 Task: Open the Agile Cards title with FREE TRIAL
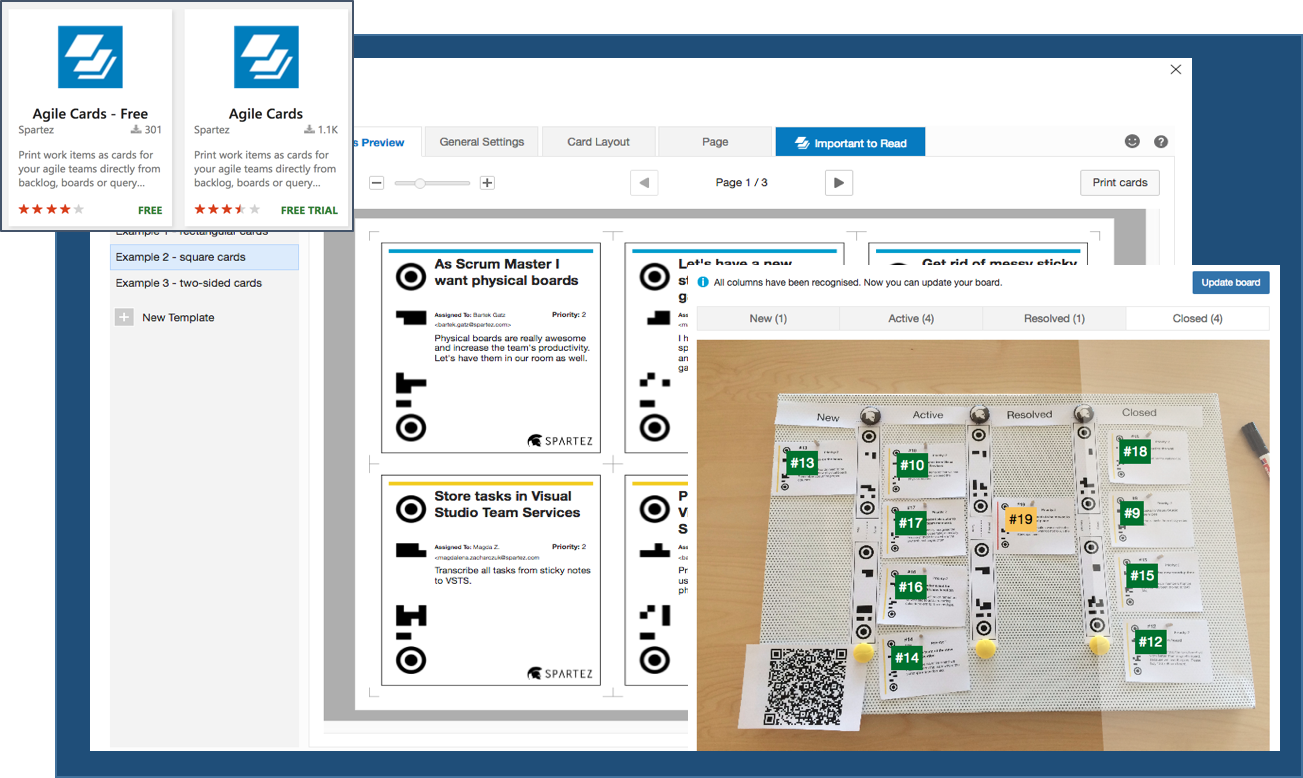click(x=266, y=114)
